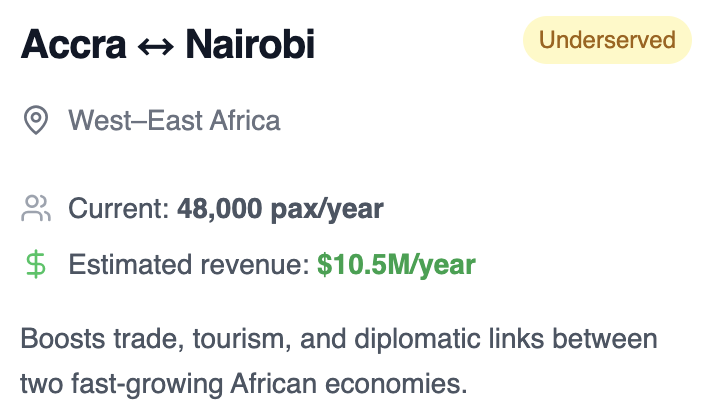Click the word trade in the description
Screen dimensions: 710x420
pyautogui.click(x=149, y=339)
